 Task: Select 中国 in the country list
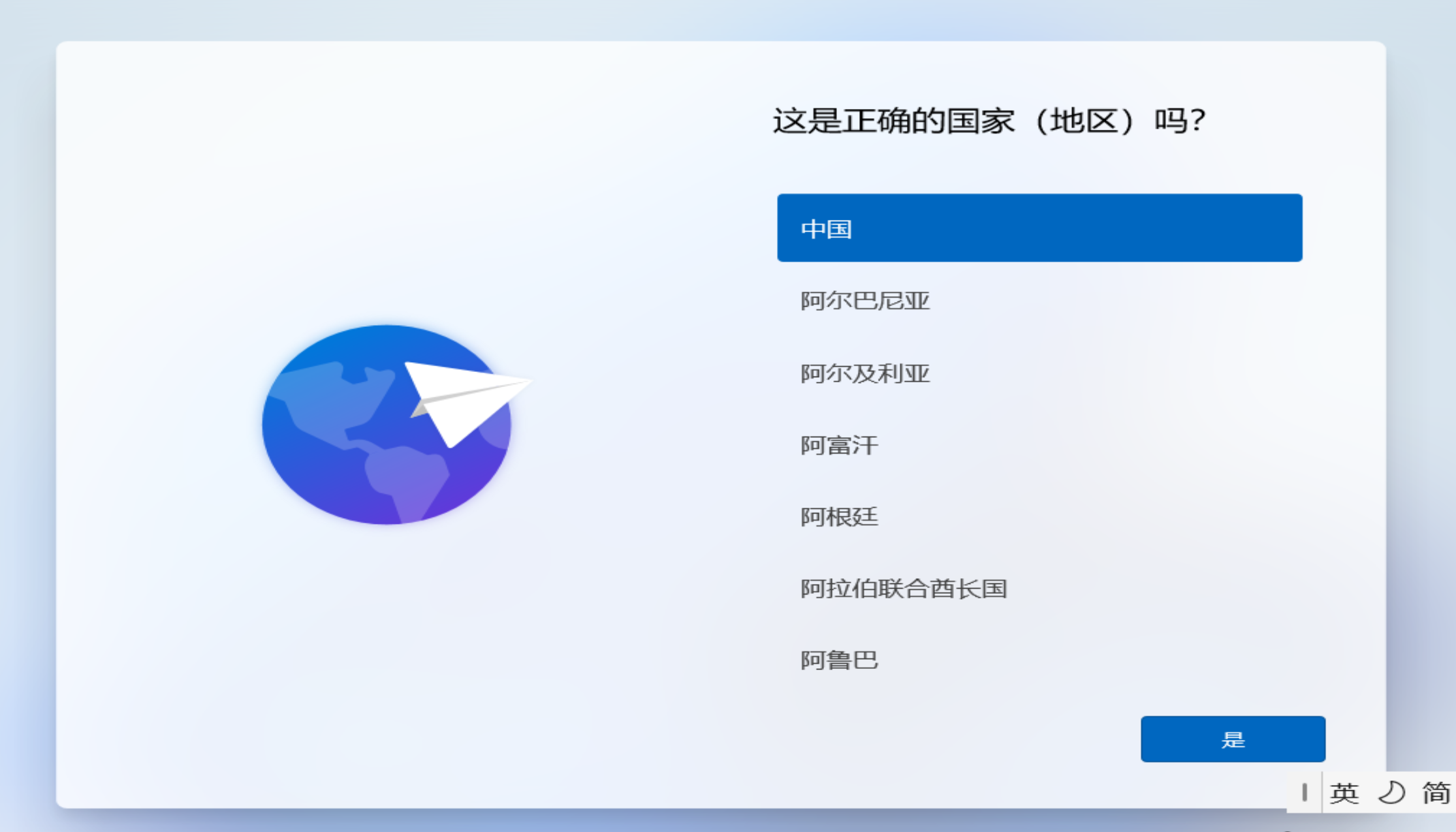(x=1039, y=228)
